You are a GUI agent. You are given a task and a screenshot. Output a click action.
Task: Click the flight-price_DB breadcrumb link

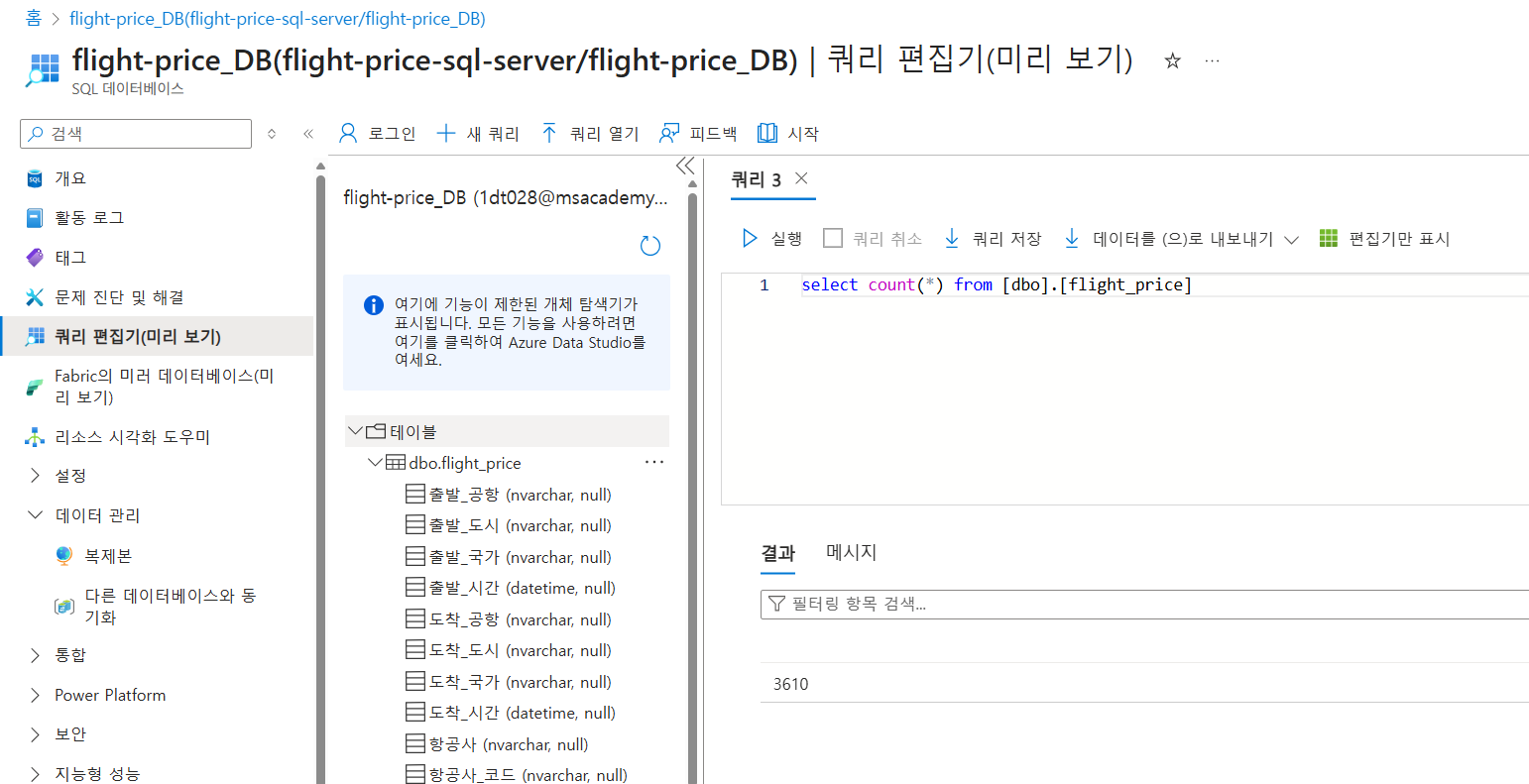(x=277, y=19)
